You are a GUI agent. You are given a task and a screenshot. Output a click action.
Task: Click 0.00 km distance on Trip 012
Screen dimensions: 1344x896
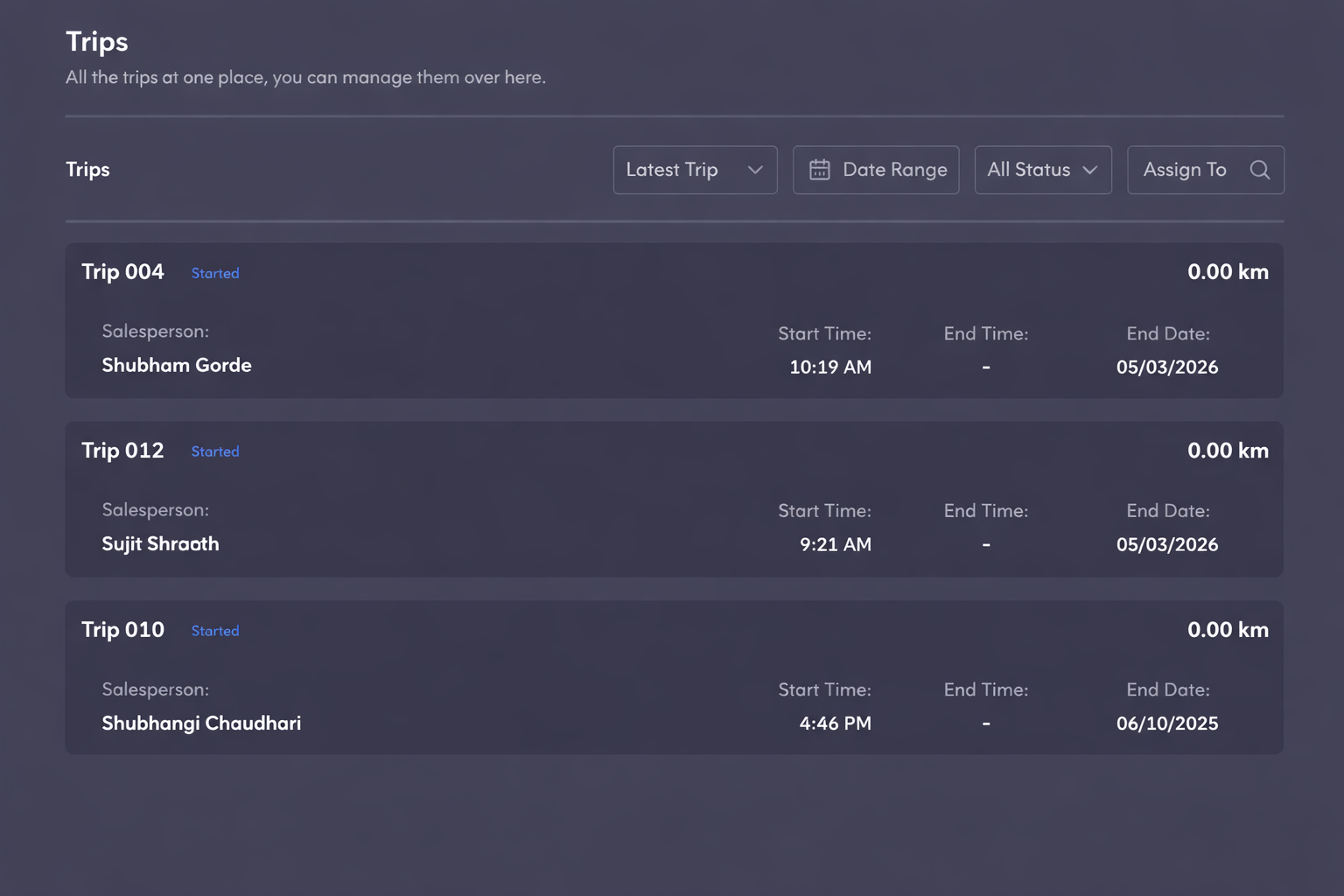pos(1228,451)
